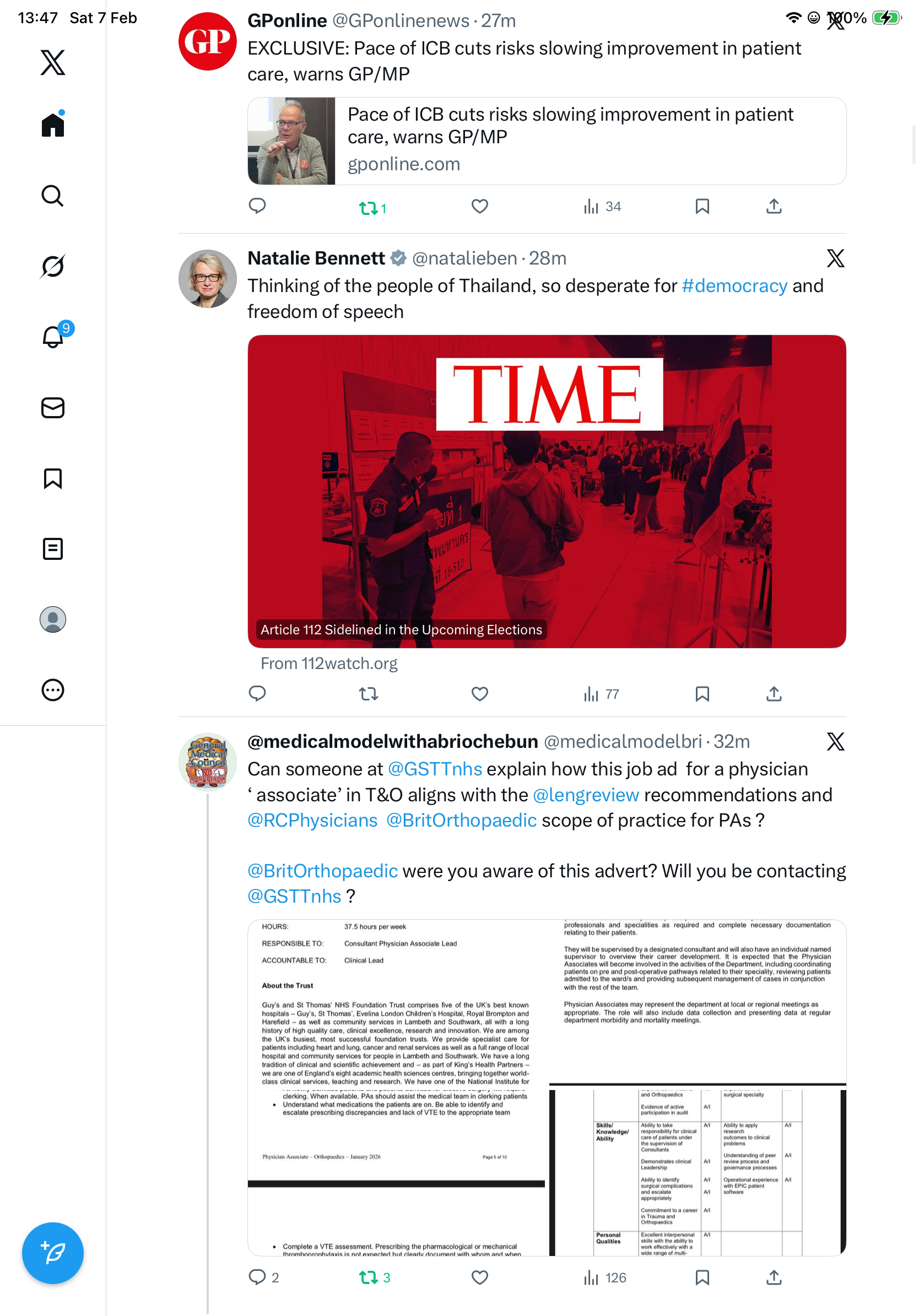Open More options circle in sidebar
919x1316 pixels.
(x=52, y=689)
